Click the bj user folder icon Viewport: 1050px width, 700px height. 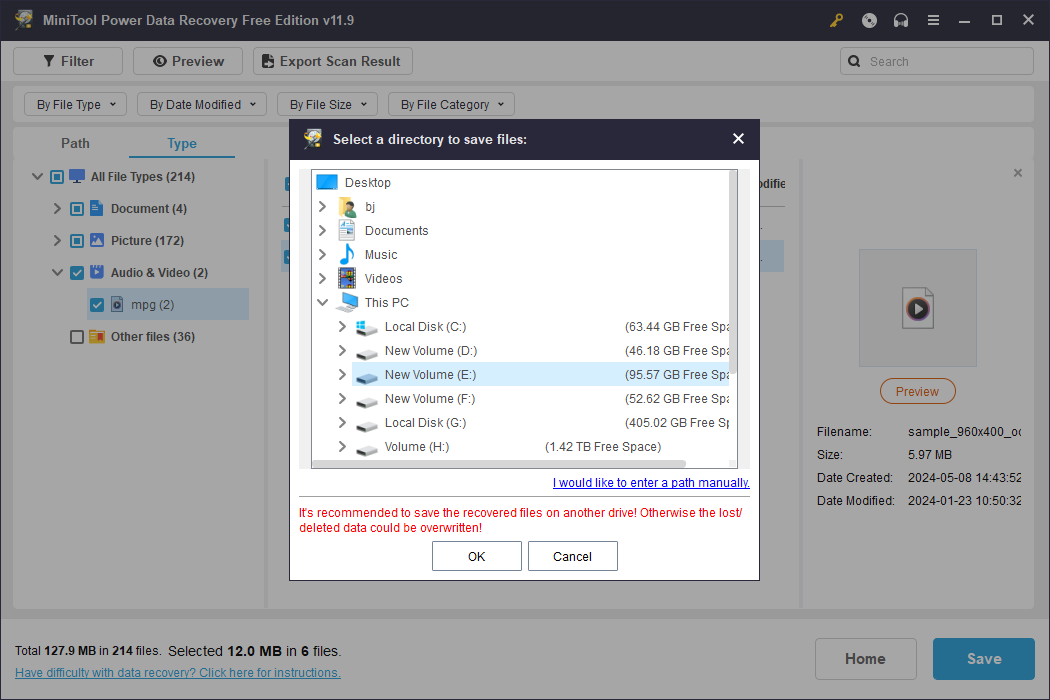click(x=347, y=206)
